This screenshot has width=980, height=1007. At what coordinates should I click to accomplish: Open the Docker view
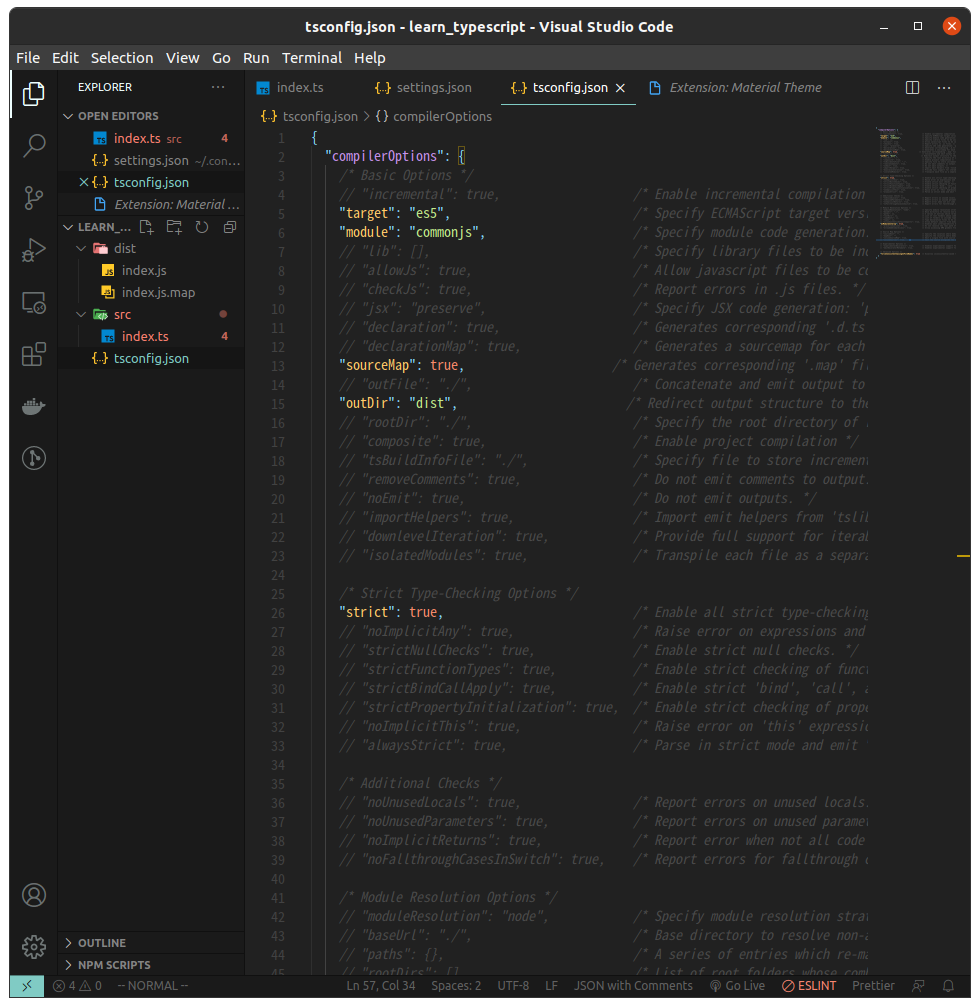click(33, 407)
